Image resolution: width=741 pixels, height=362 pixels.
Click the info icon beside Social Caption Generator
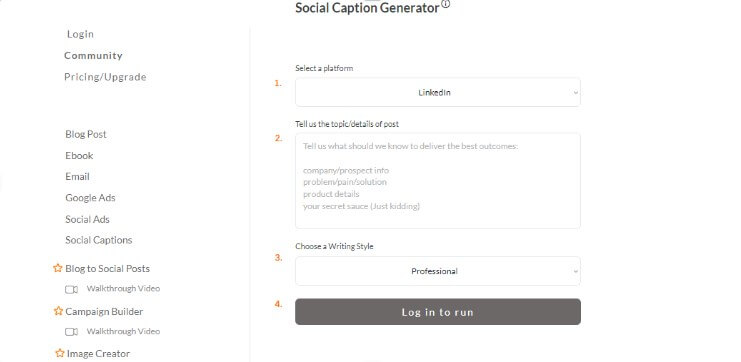[446, 5]
